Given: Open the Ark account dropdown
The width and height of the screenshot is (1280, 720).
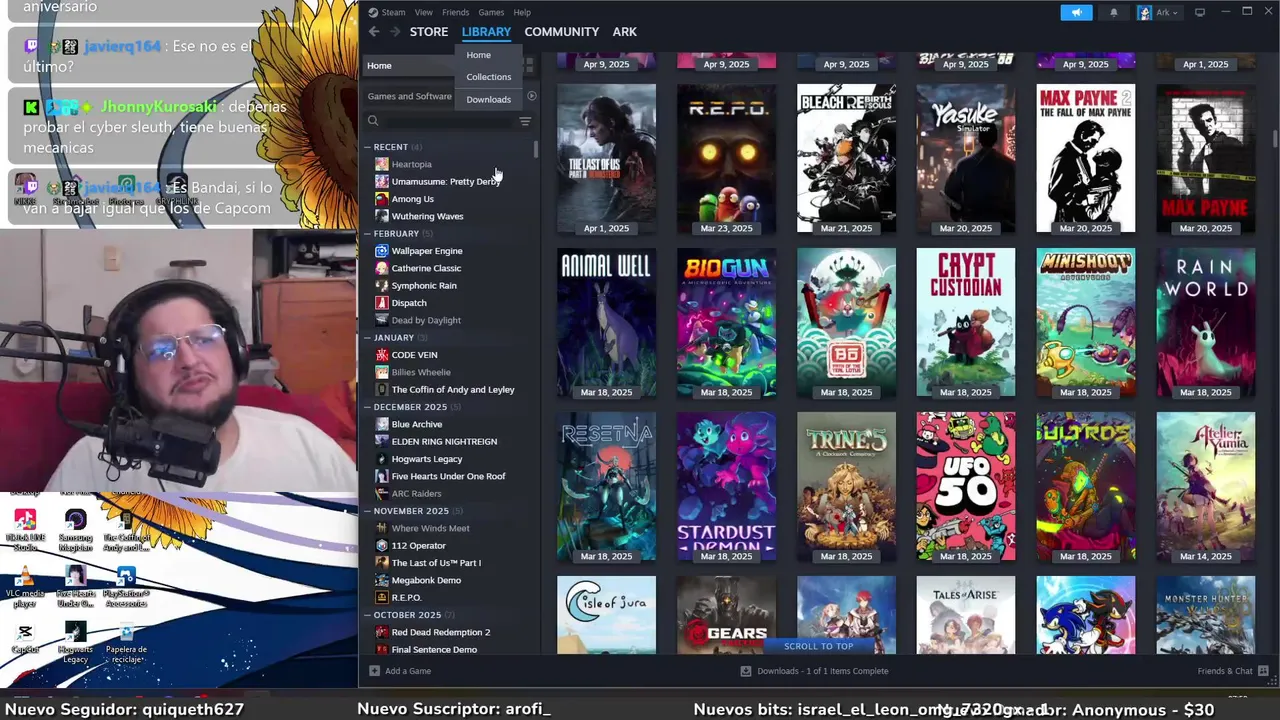Looking at the screenshot, I should click(x=1159, y=13).
